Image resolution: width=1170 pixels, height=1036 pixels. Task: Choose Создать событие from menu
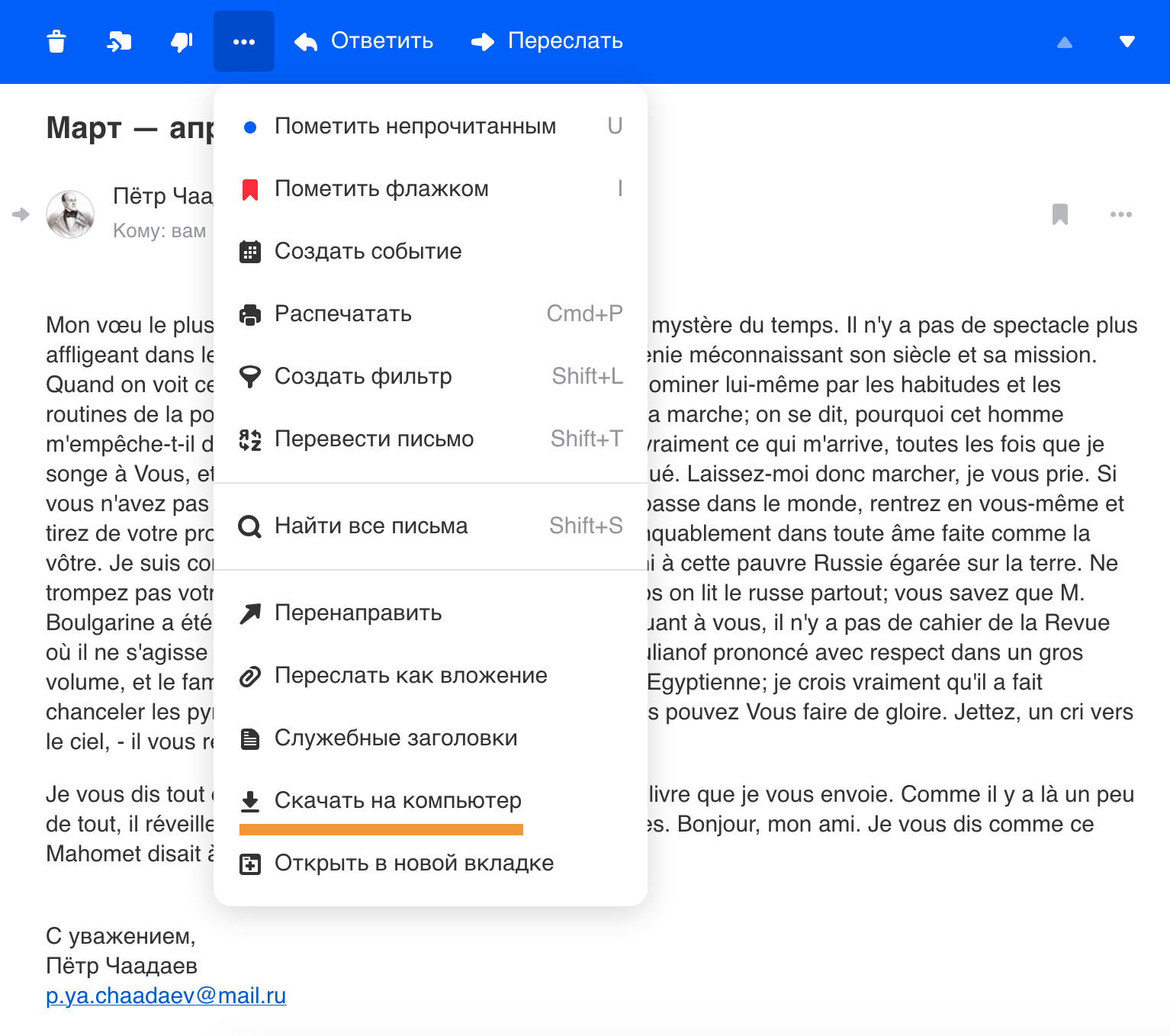coord(368,251)
